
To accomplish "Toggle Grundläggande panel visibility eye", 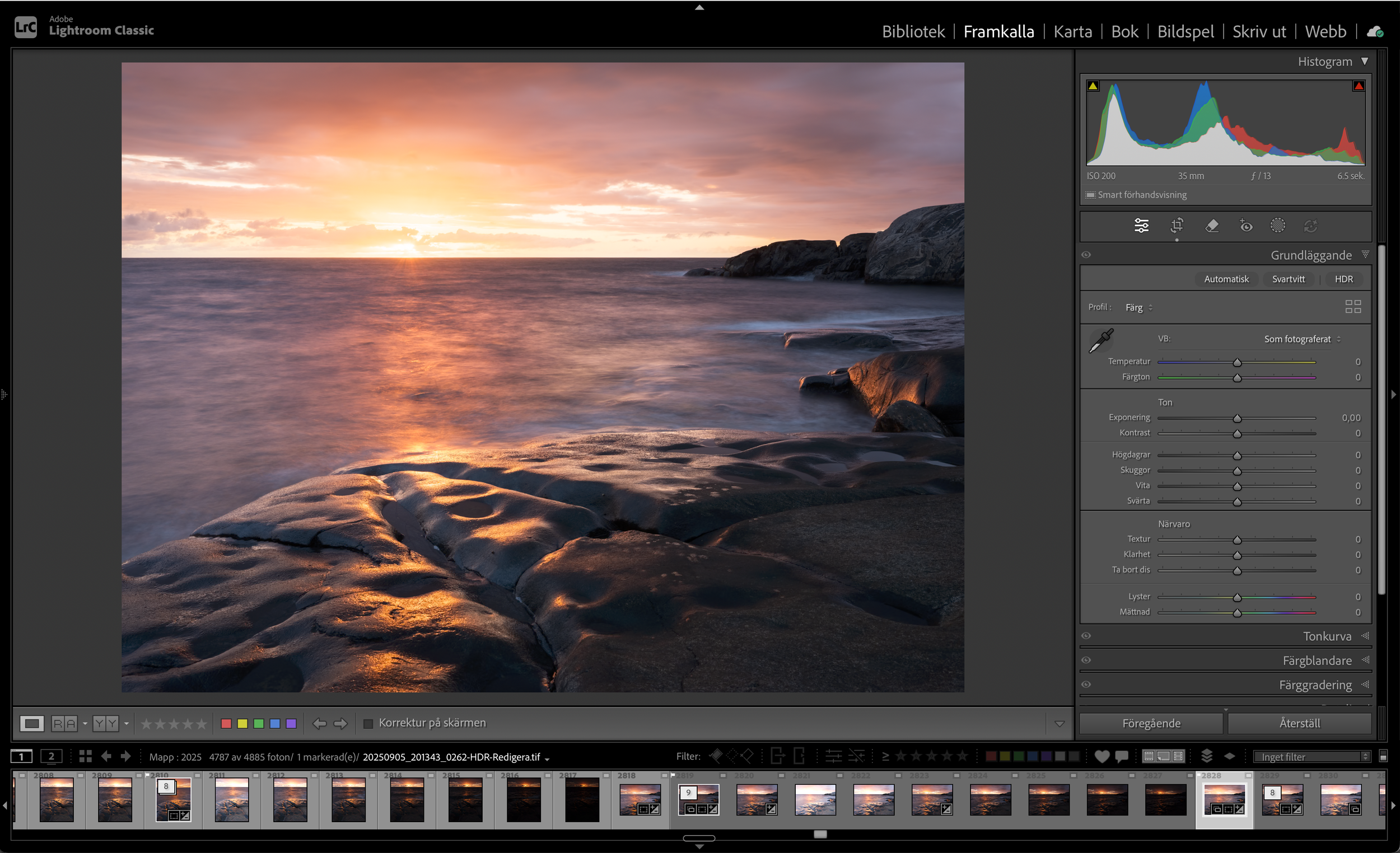I will pyautogui.click(x=1086, y=255).
